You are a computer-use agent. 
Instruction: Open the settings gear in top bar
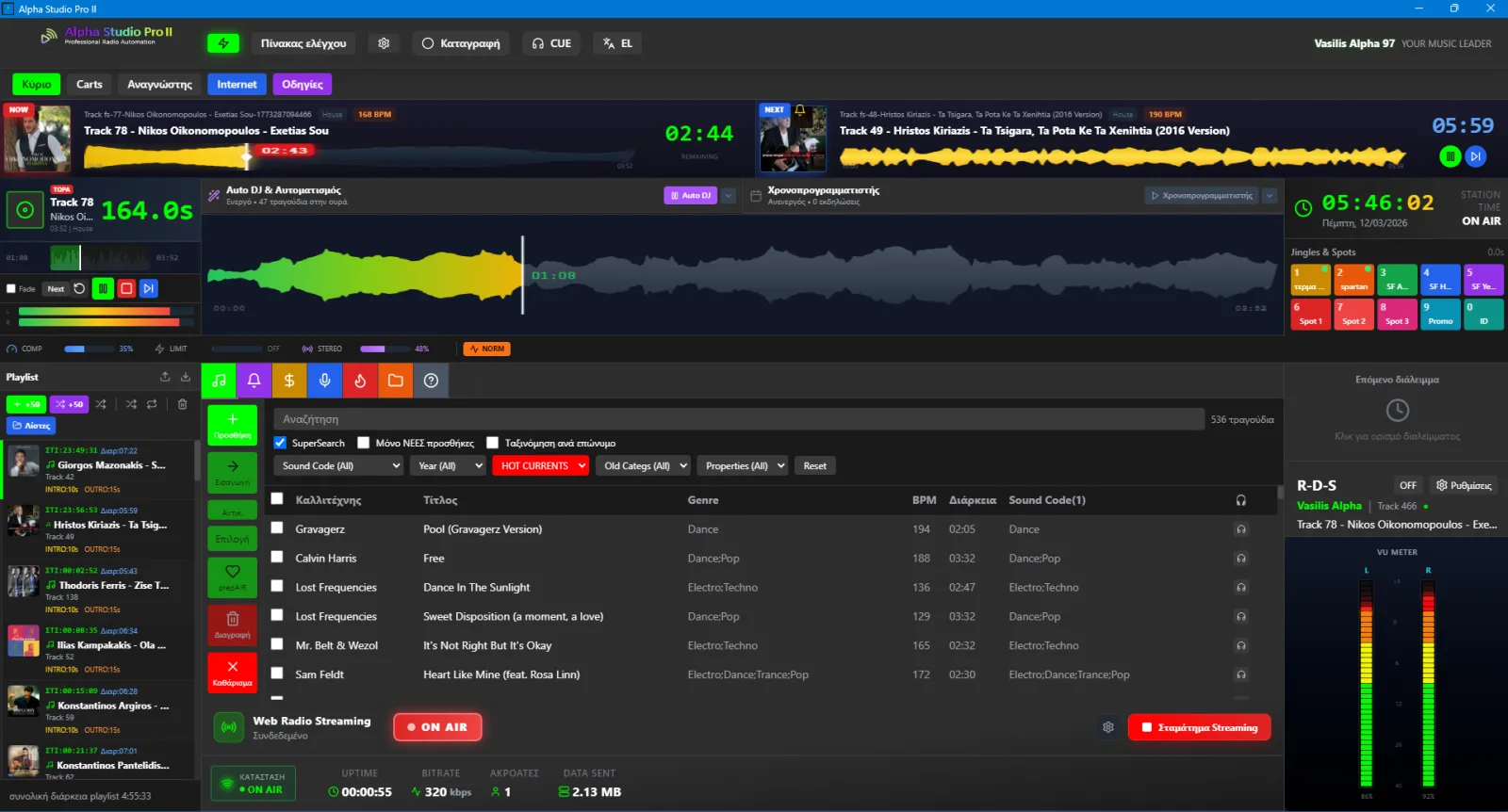pos(384,43)
